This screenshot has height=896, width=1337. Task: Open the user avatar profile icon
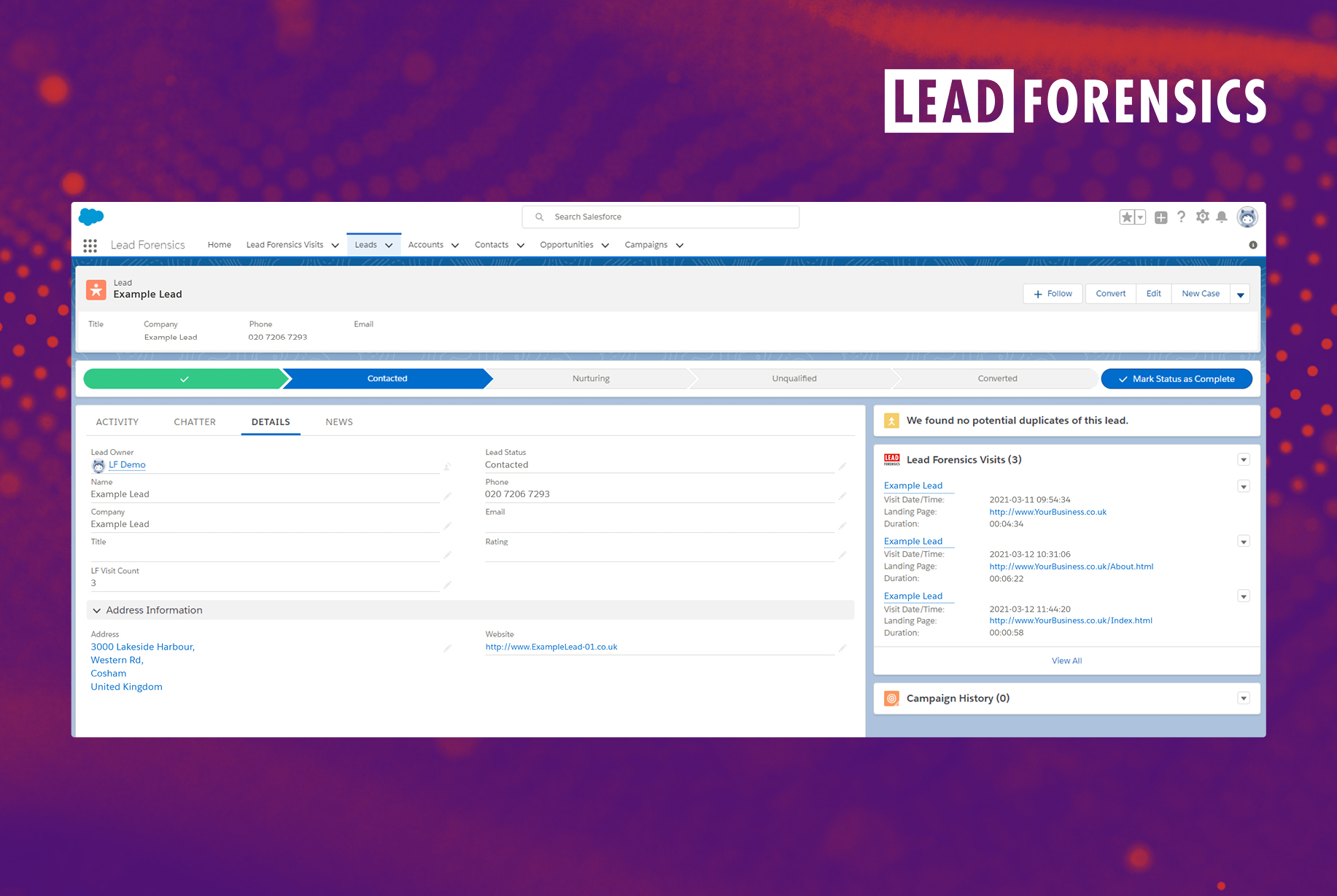(x=1247, y=217)
